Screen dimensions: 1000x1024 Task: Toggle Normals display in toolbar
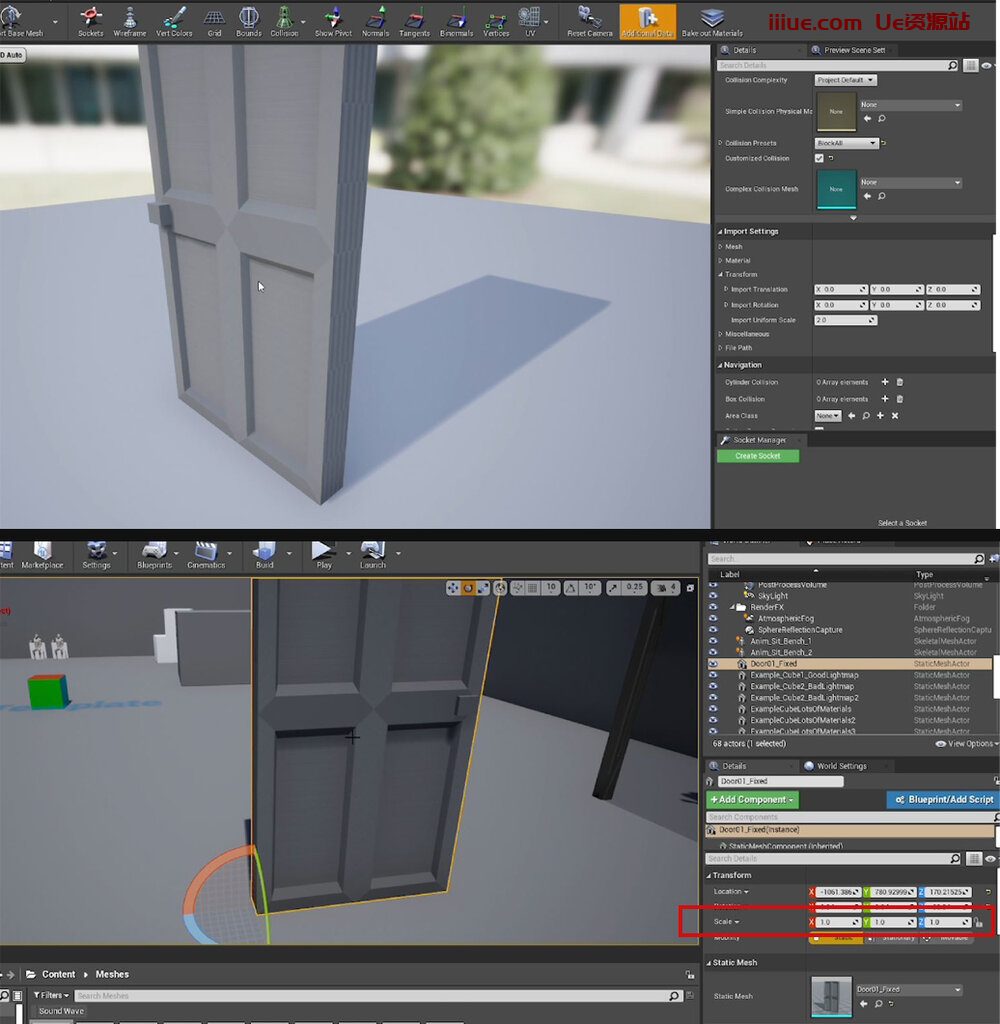(375, 20)
